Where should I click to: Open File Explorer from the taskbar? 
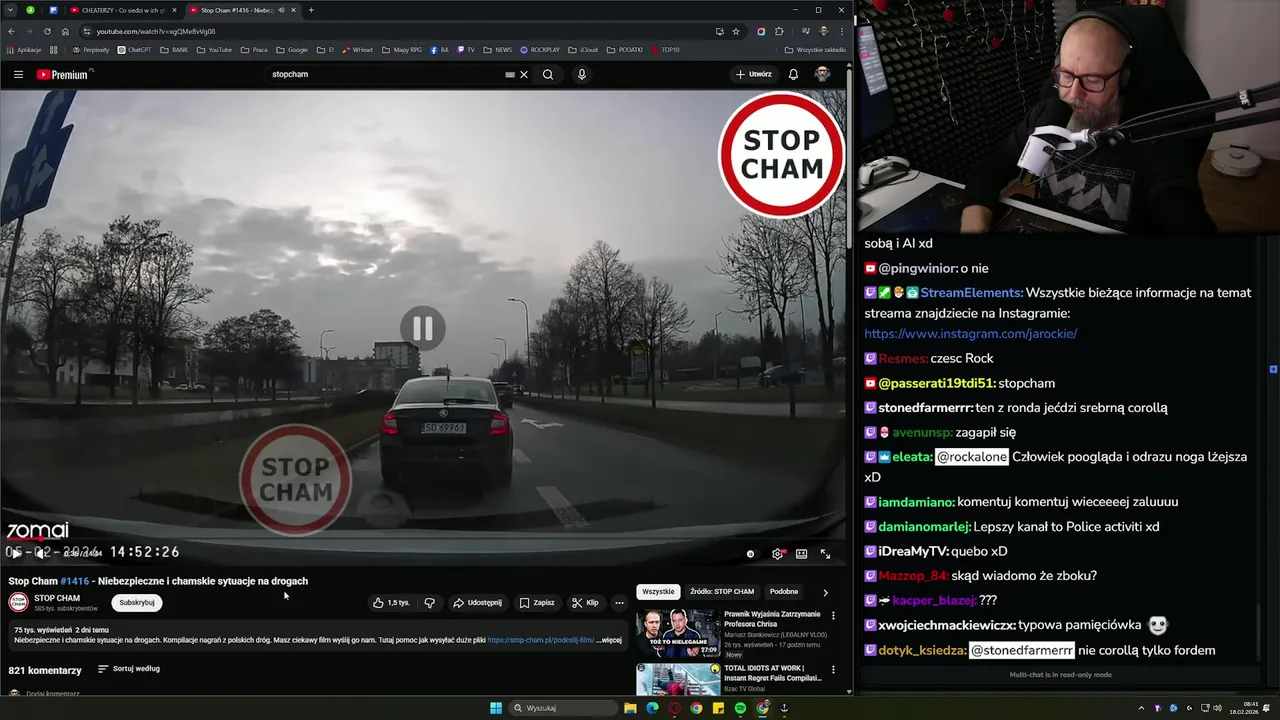[630, 708]
